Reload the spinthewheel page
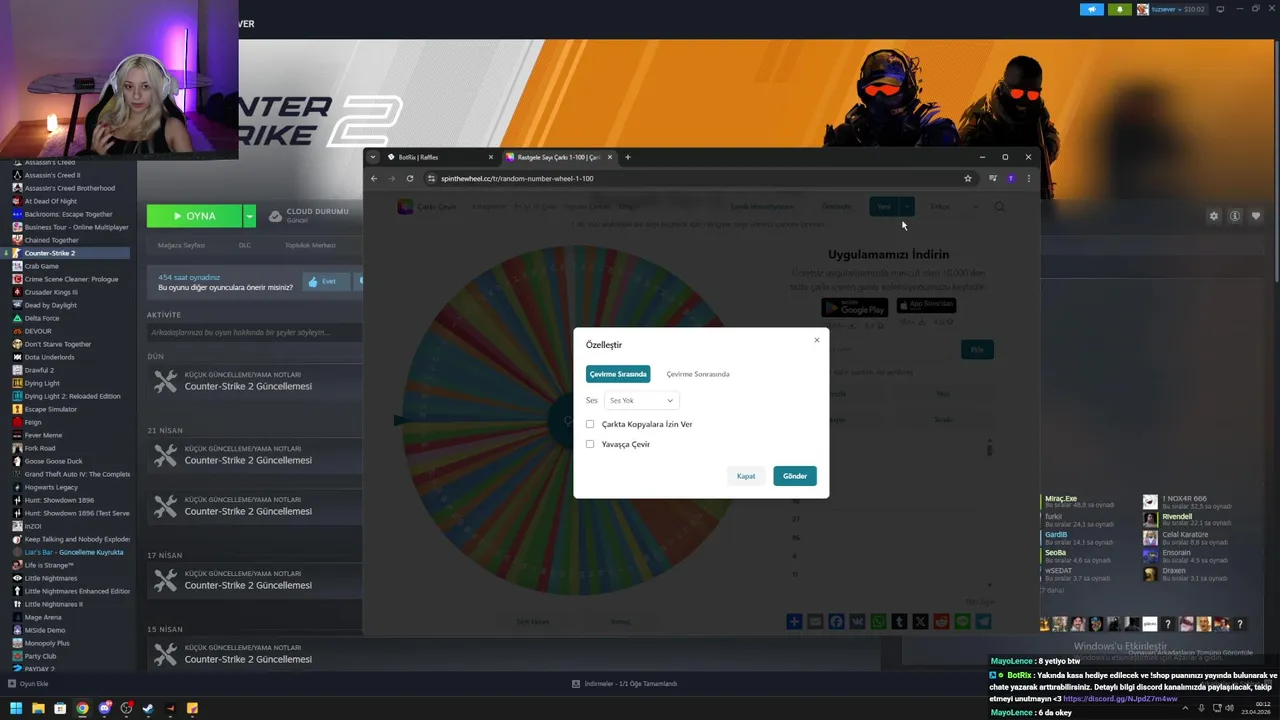 (410, 178)
